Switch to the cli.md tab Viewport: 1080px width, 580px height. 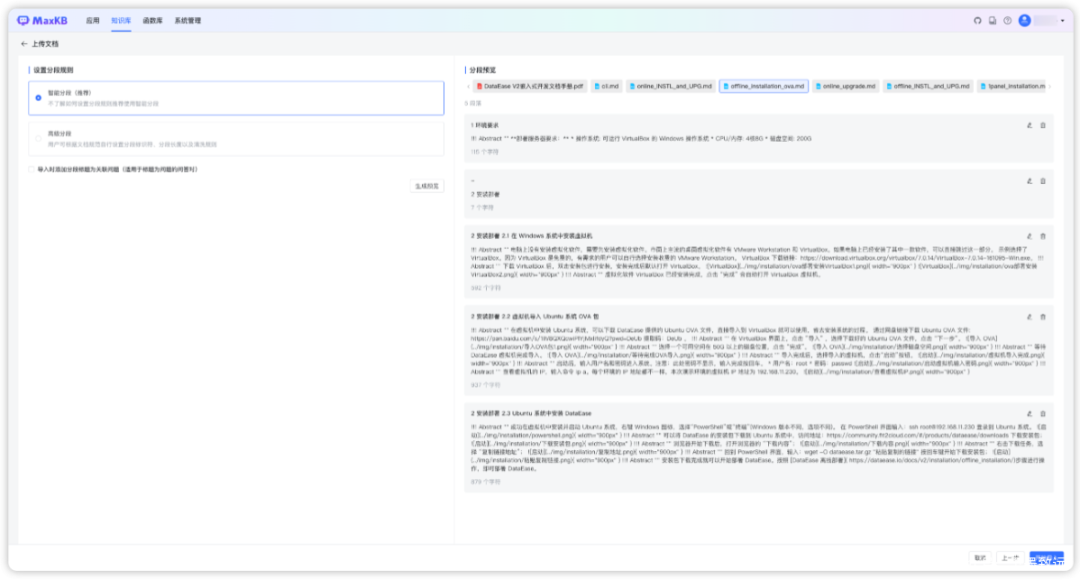606,86
